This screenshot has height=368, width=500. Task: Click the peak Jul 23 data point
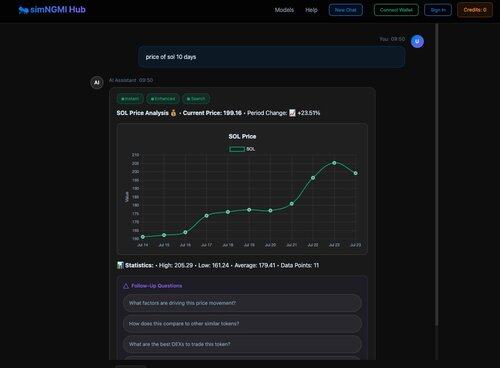pos(334,163)
